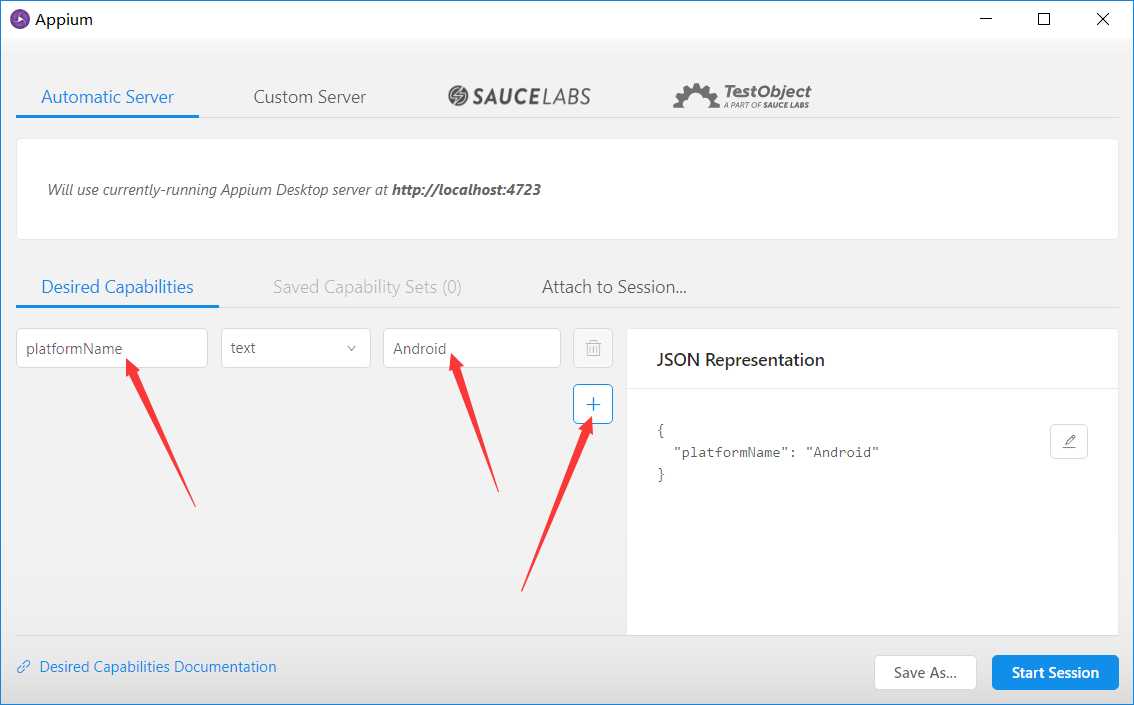Edit raw JSON with the pencil icon

pos(1069,441)
